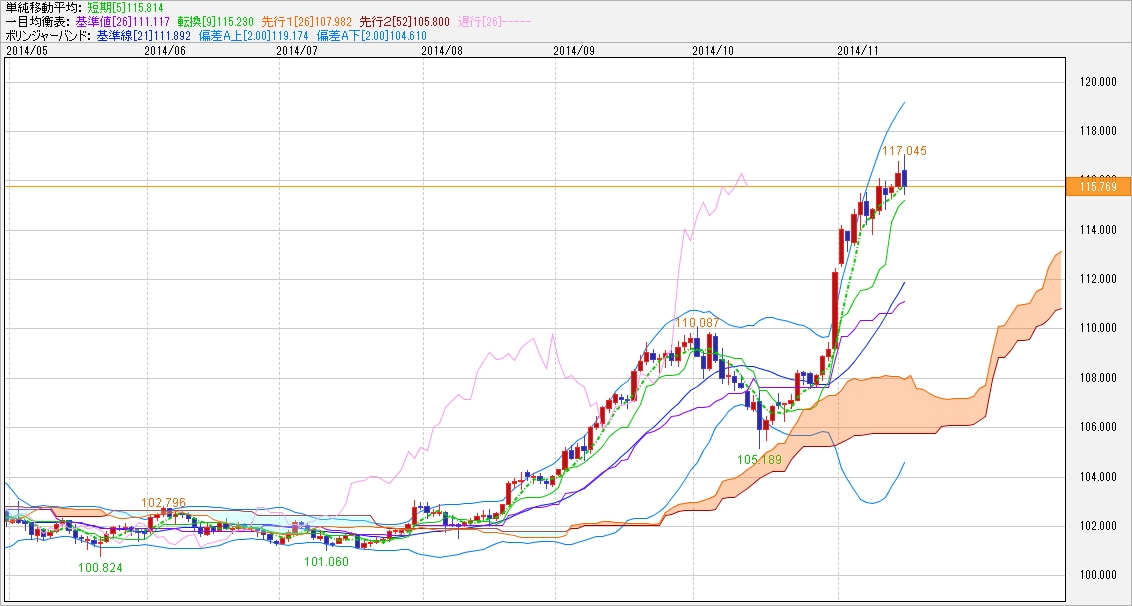This screenshot has height=606, width=1132.
Task: Click the 110.087 peak price label
Action: (696, 323)
